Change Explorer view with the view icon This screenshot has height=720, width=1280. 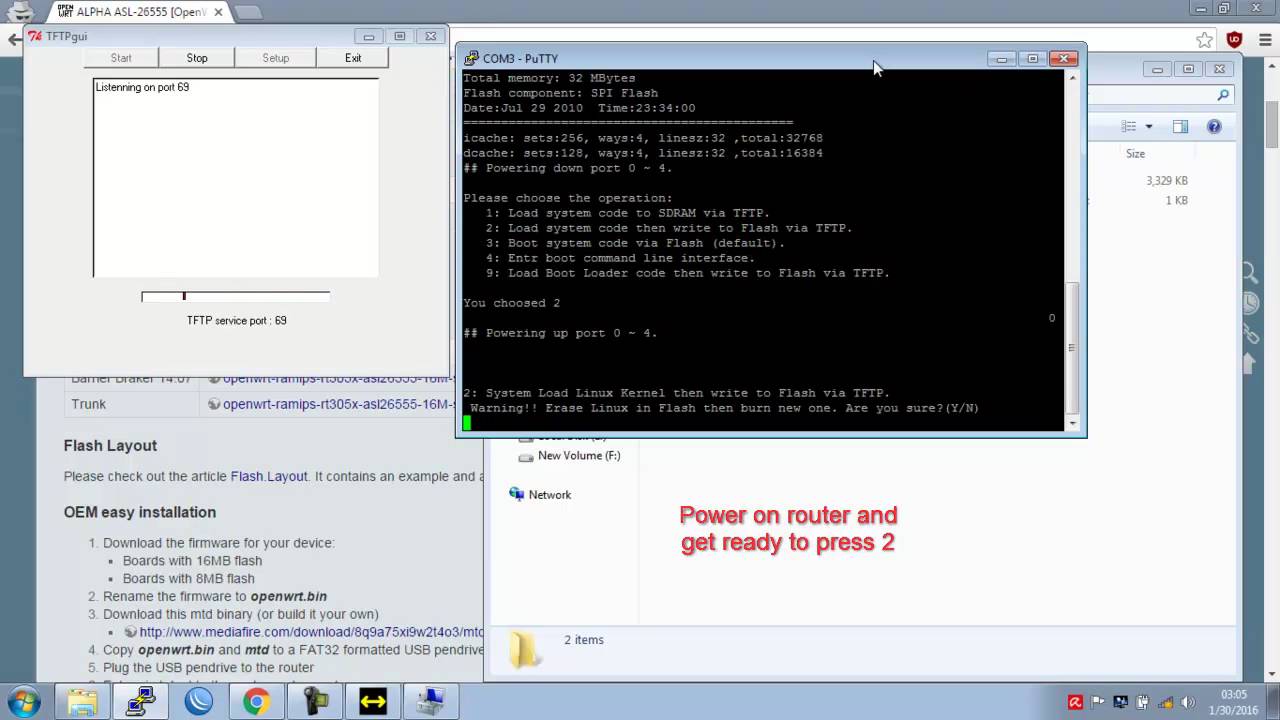(x=1129, y=127)
